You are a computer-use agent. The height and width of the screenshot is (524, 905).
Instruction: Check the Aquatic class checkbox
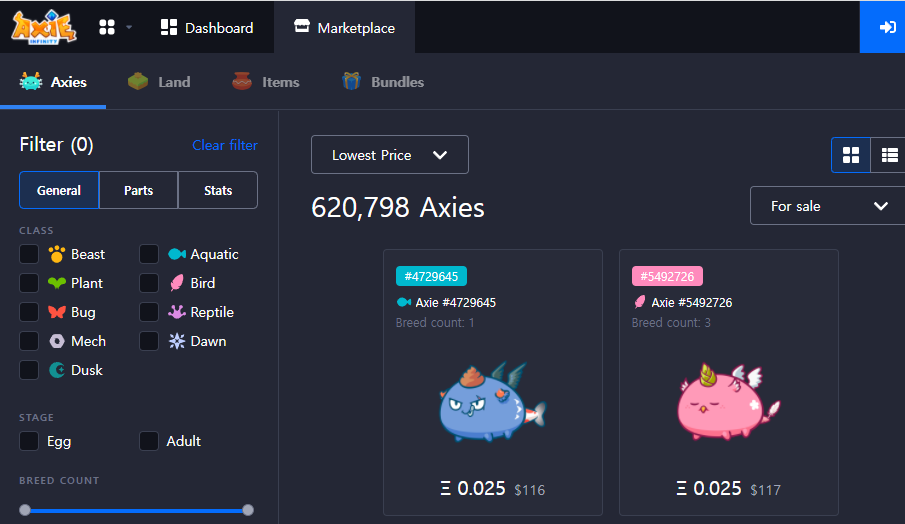tap(149, 254)
